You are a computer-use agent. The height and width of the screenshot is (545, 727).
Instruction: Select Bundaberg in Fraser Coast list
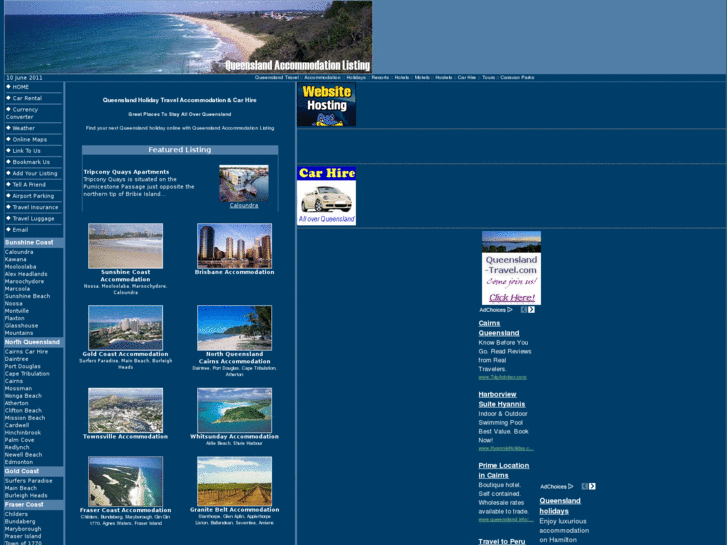click(20, 521)
